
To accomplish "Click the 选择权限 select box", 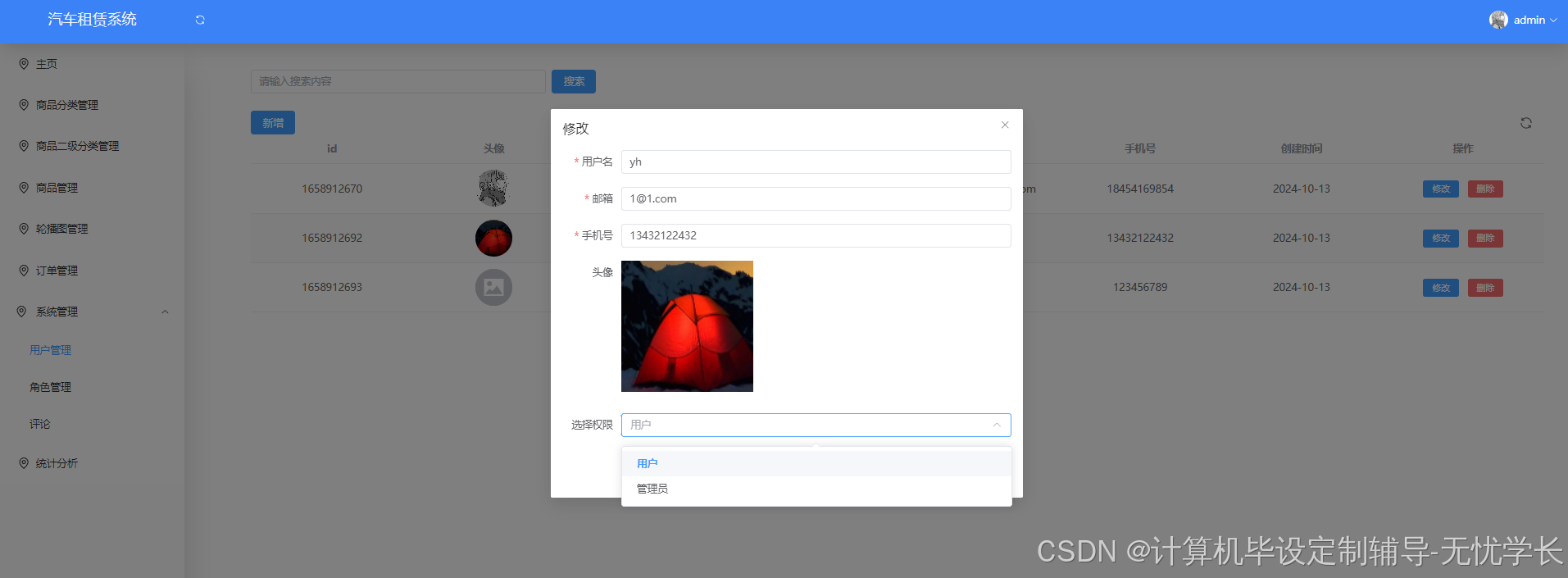I will click(816, 425).
